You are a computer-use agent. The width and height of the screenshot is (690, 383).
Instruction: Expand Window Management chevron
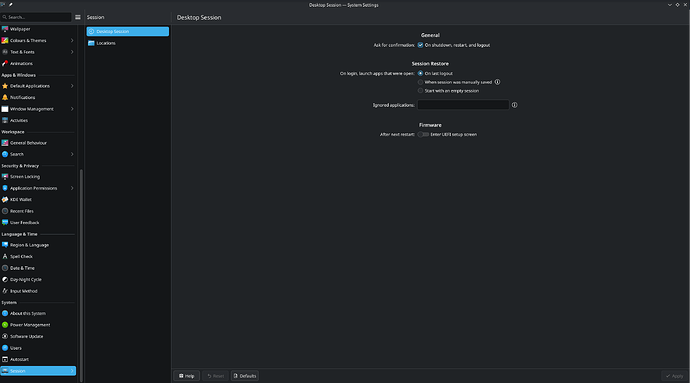tap(72, 109)
